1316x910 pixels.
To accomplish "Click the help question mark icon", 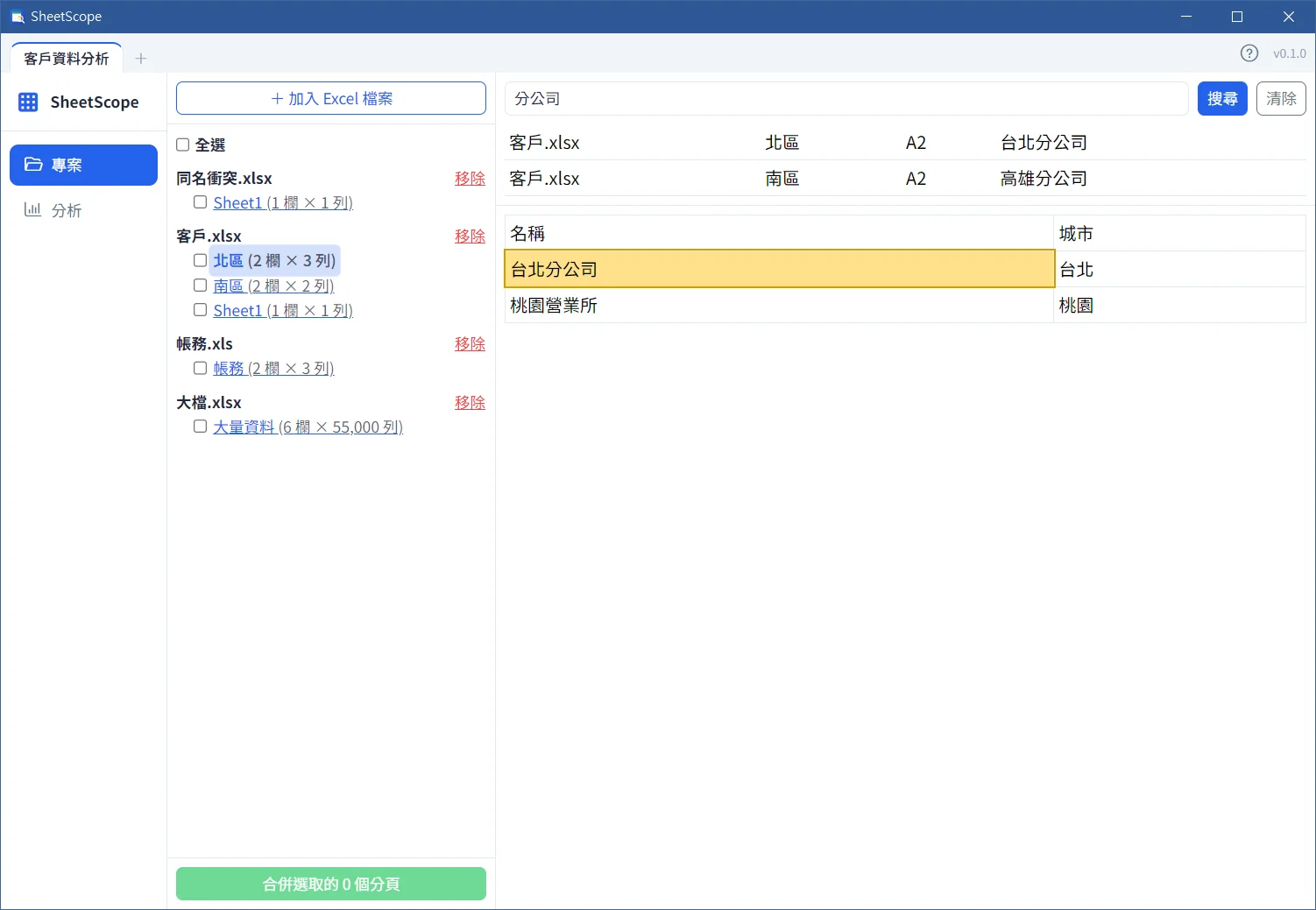I will coord(1249,53).
